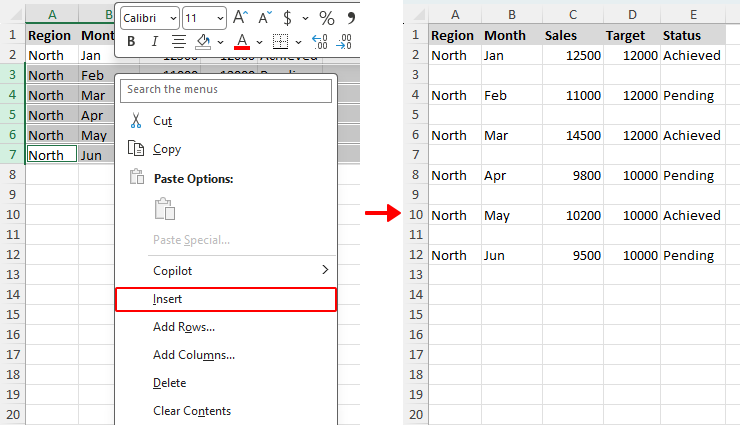Click Clear Contents option
The image size is (740, 425).
click(191, 411)
